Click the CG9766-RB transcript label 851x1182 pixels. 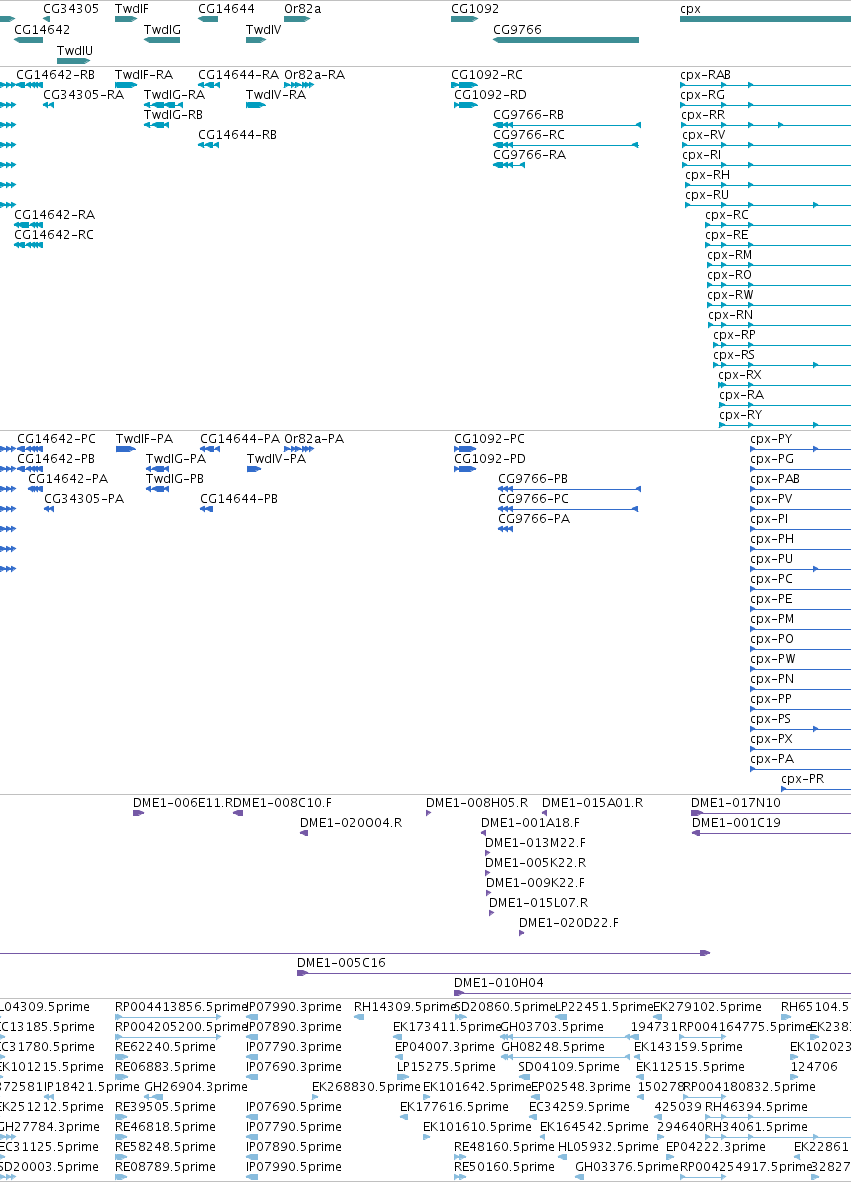pyautogui.click(x=528, y=115)
